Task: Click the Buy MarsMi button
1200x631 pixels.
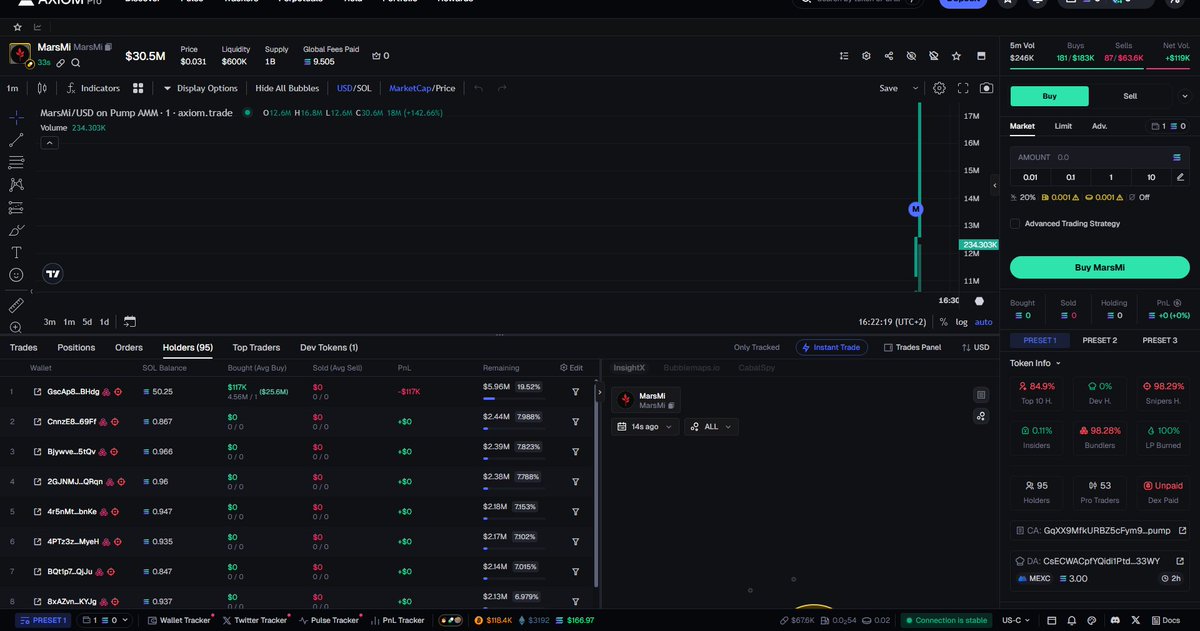Action: [x=1100, y=267]
